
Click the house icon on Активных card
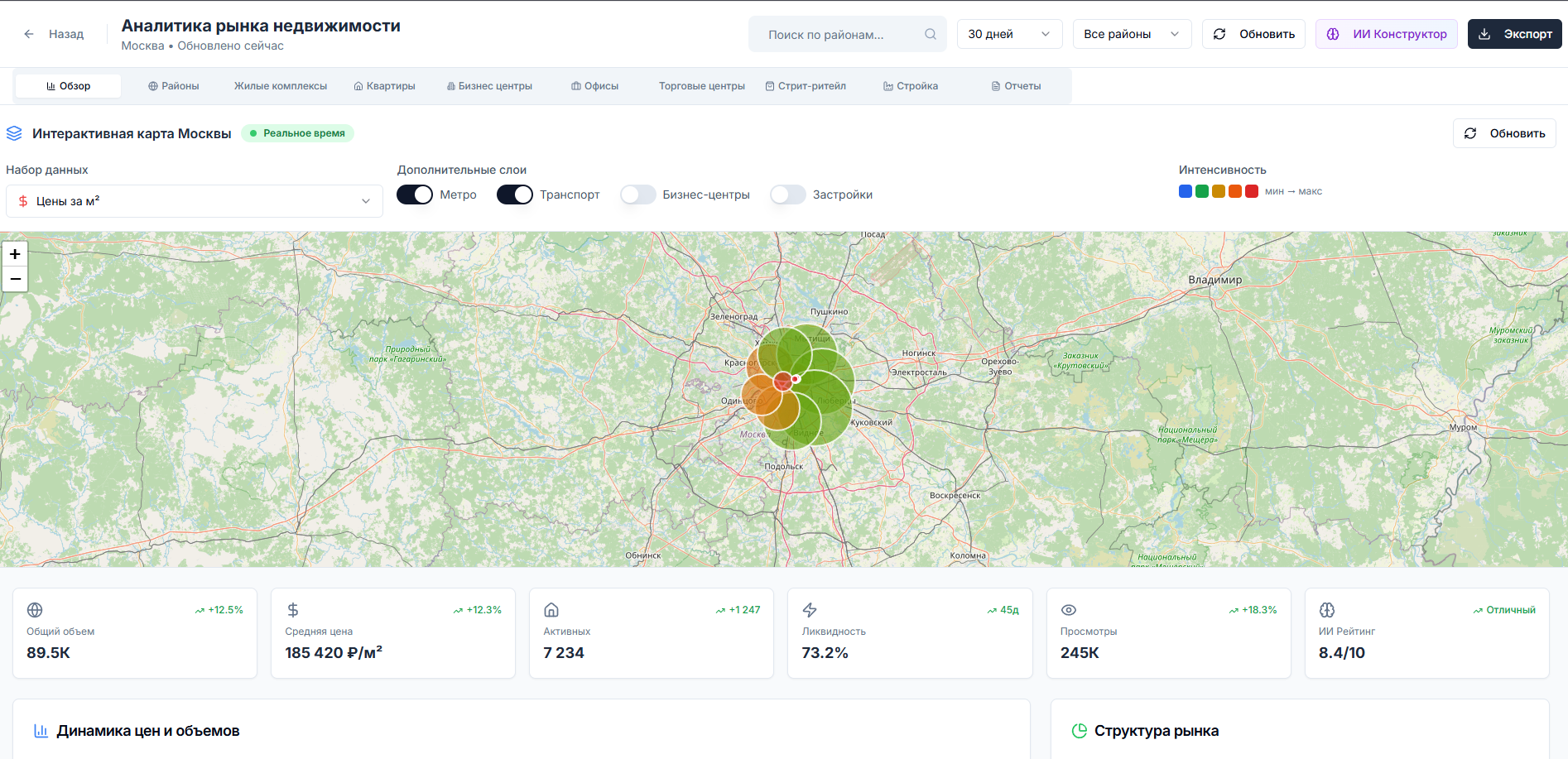pos(551,610)
